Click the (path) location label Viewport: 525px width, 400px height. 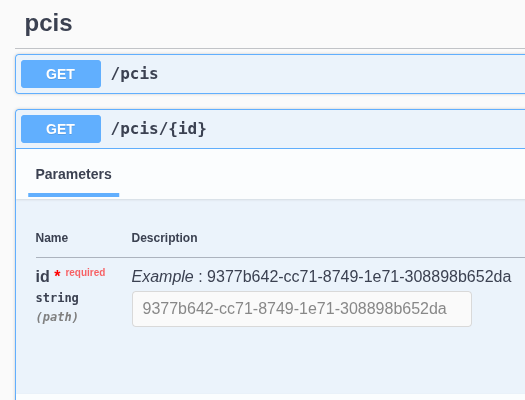tap(57, 317)
